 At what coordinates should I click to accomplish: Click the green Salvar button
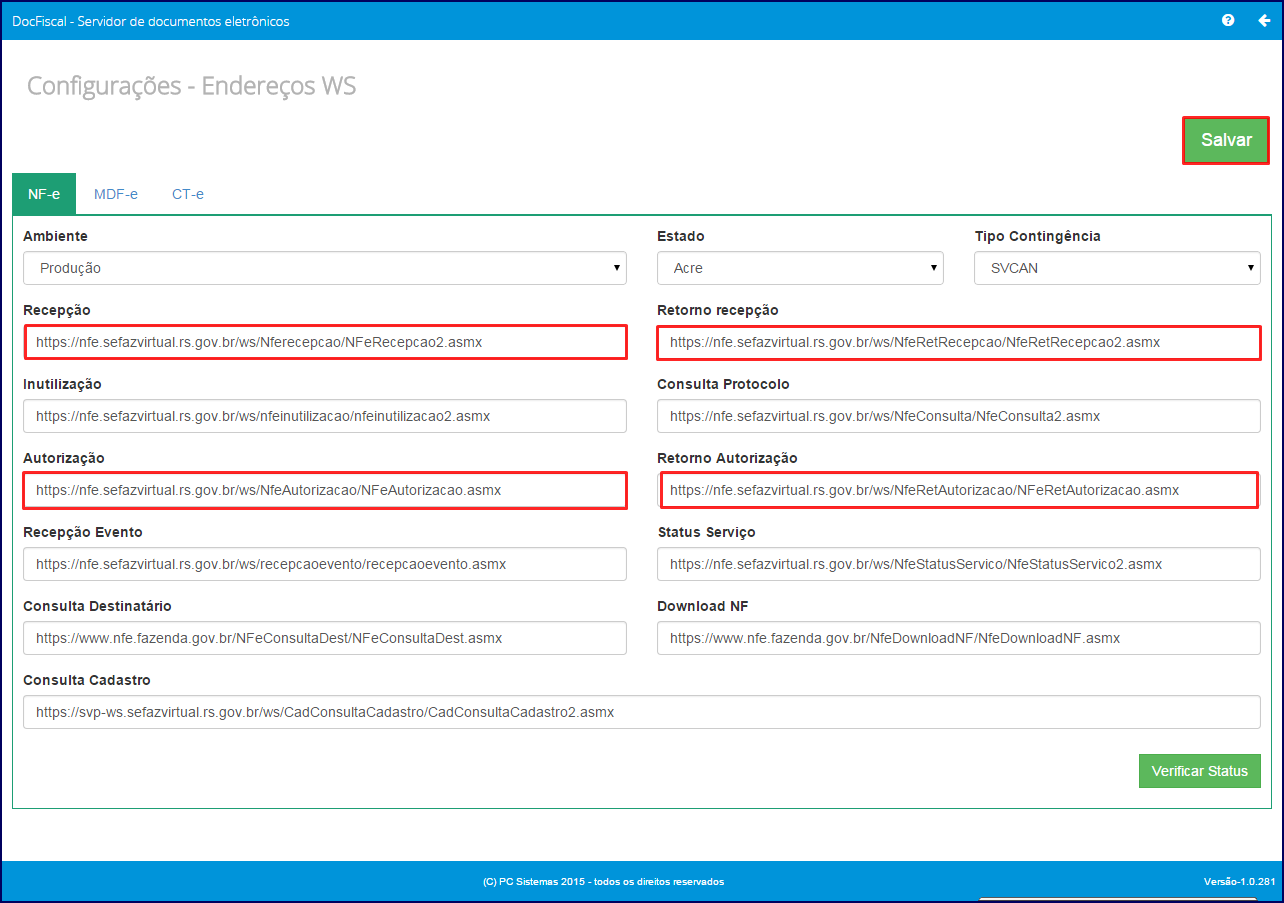point(1226,140)
